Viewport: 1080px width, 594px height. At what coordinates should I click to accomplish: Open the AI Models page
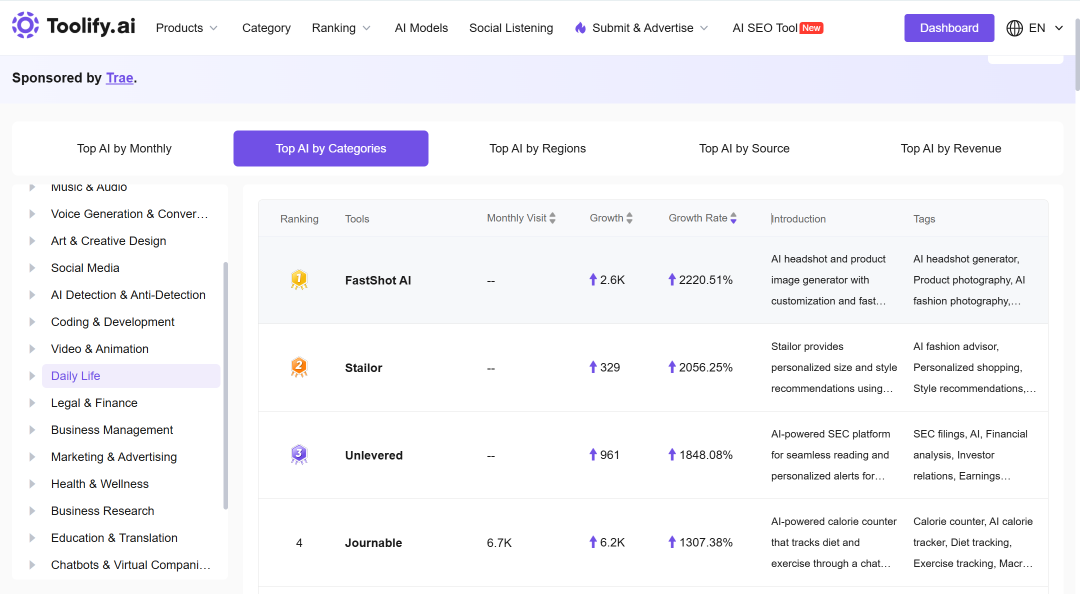[421, 28]
